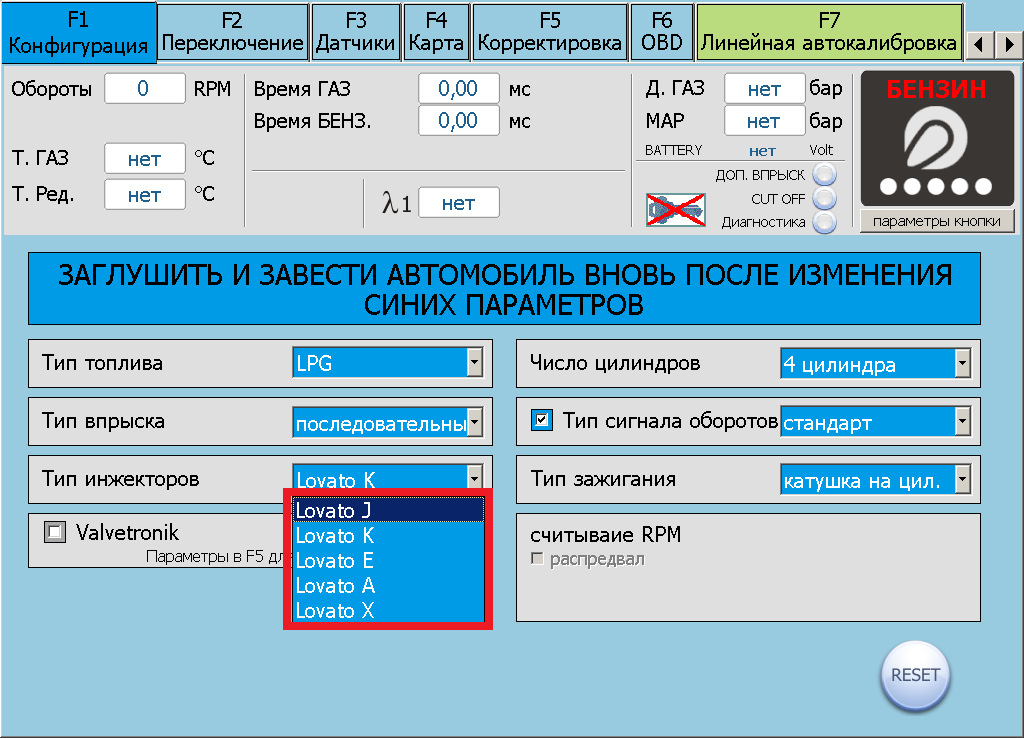Click the BATTERY voltage value
The height and width of the screenshot is (738, 1024).
point(762,151)
